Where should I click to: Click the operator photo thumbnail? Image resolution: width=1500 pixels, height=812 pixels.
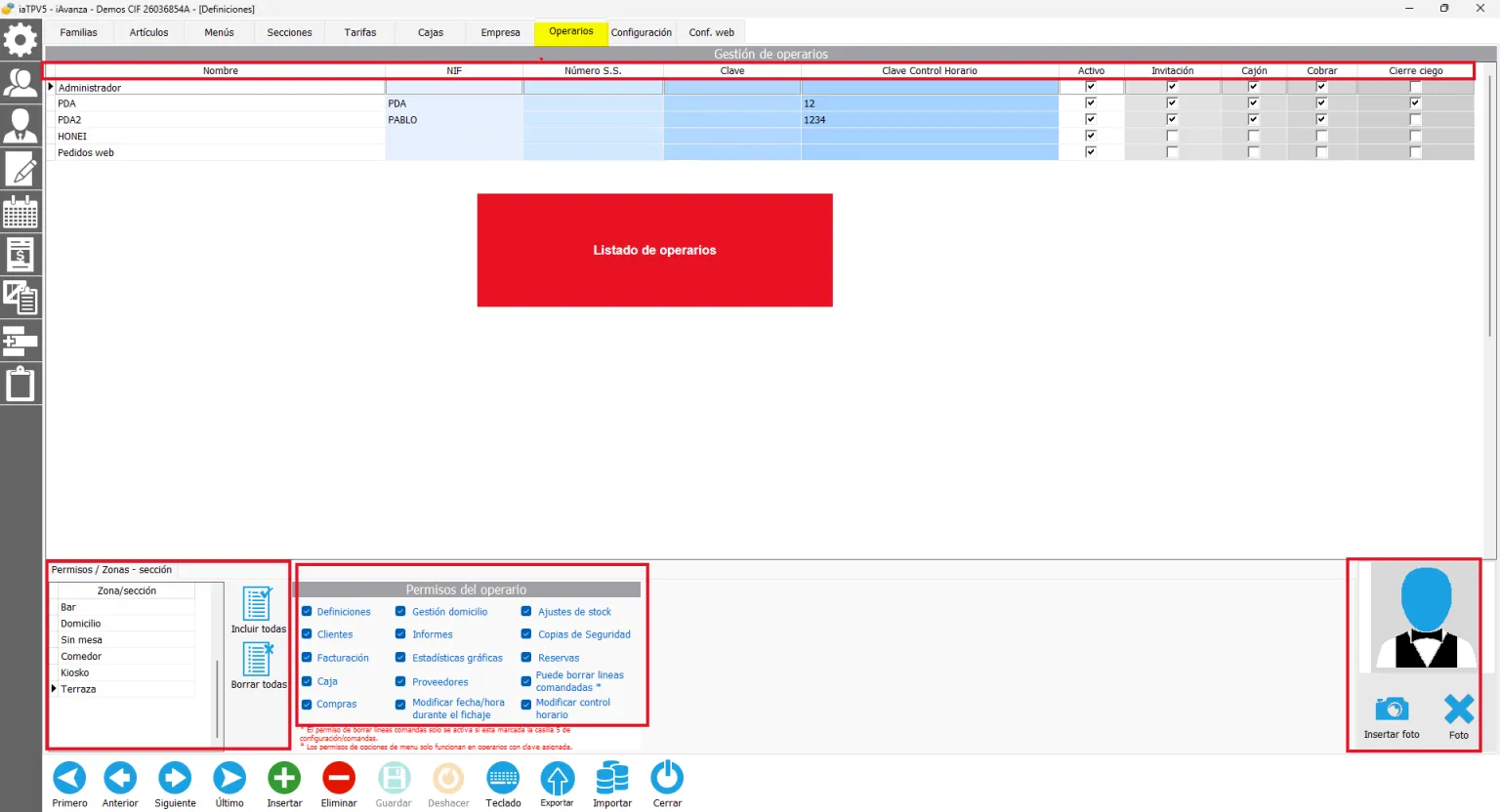1426,618
